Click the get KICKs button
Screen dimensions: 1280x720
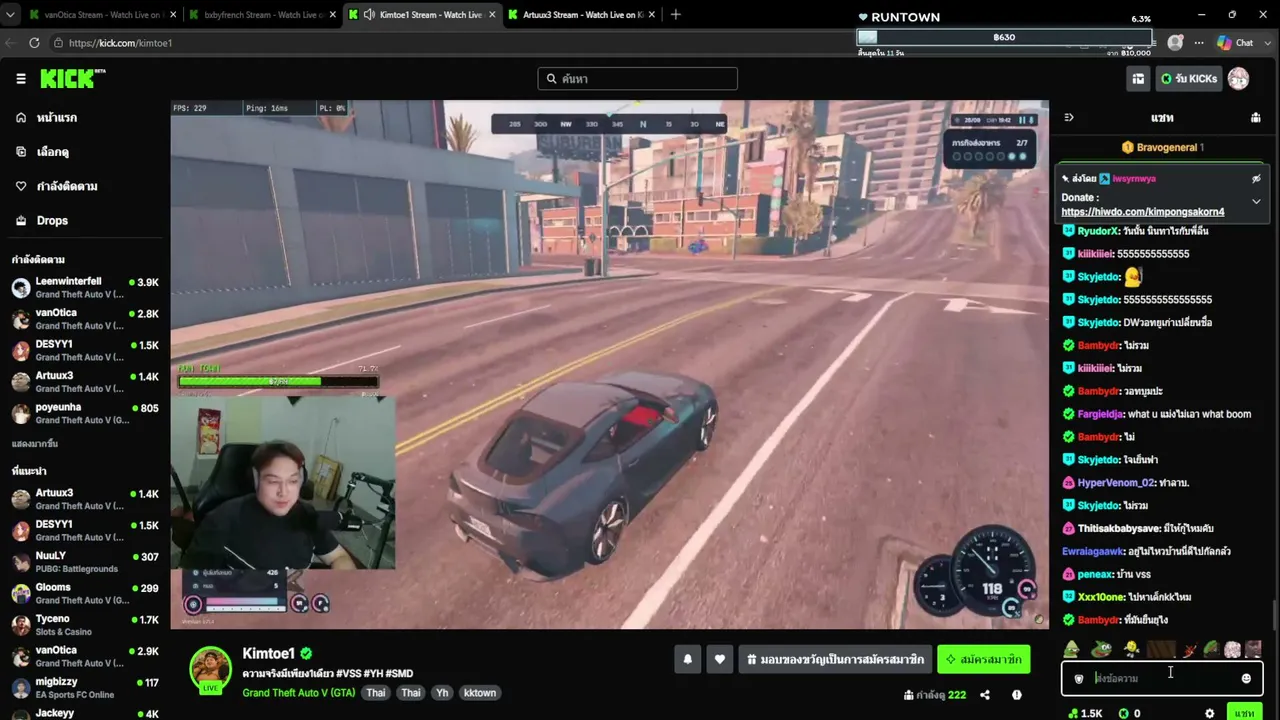coord(1188,79)
